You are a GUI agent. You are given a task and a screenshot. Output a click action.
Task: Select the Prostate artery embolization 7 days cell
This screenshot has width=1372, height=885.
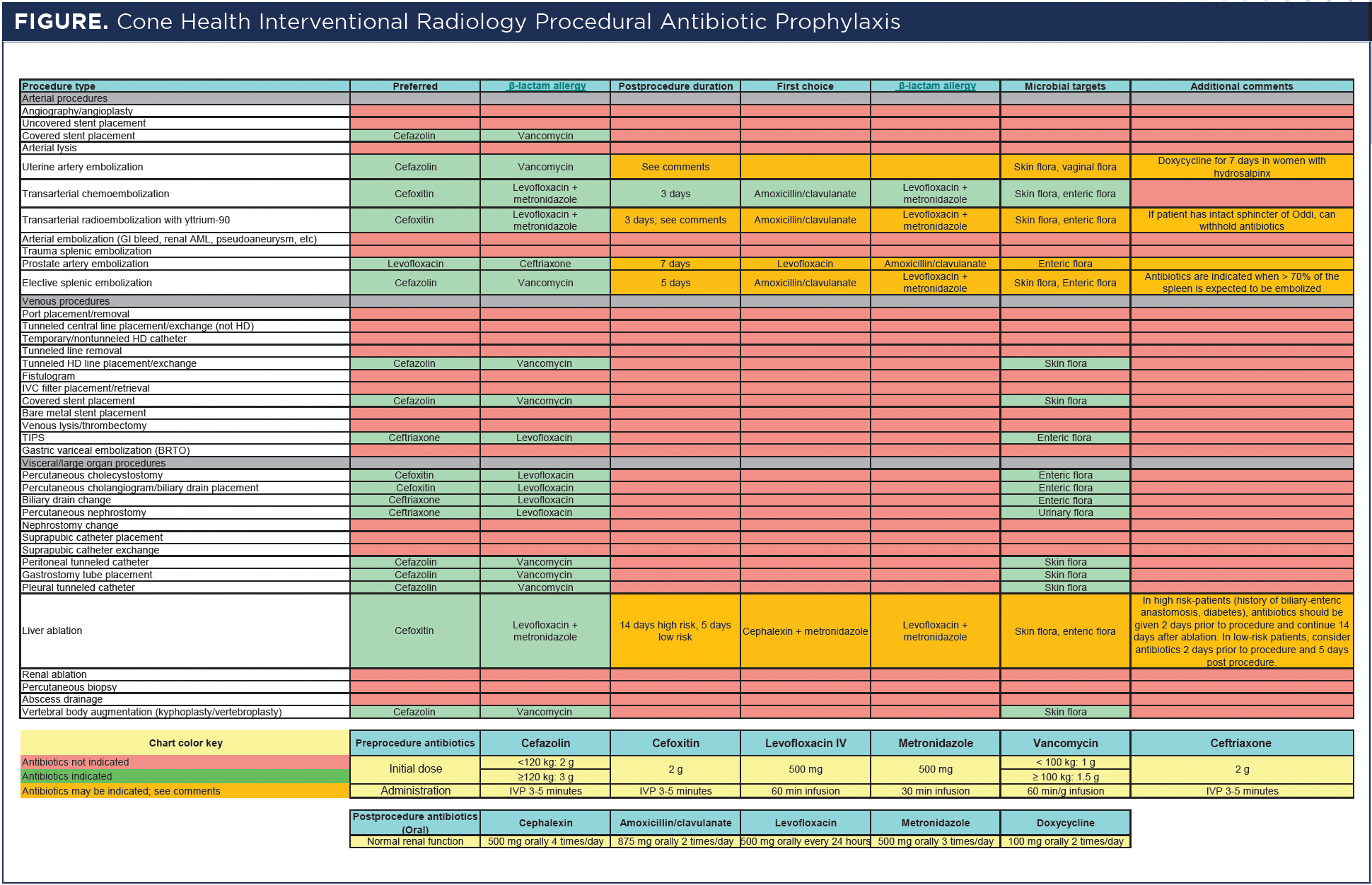(675, 264)
